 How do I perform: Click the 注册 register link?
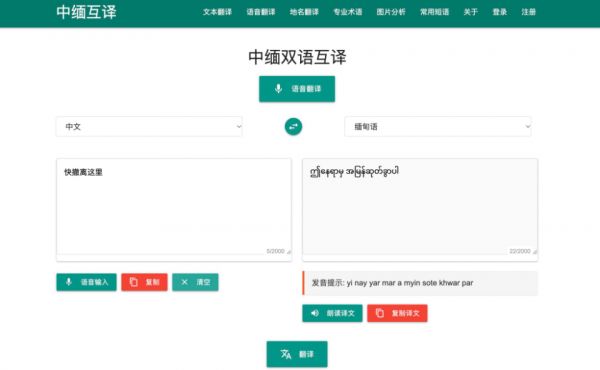[528, 12]
